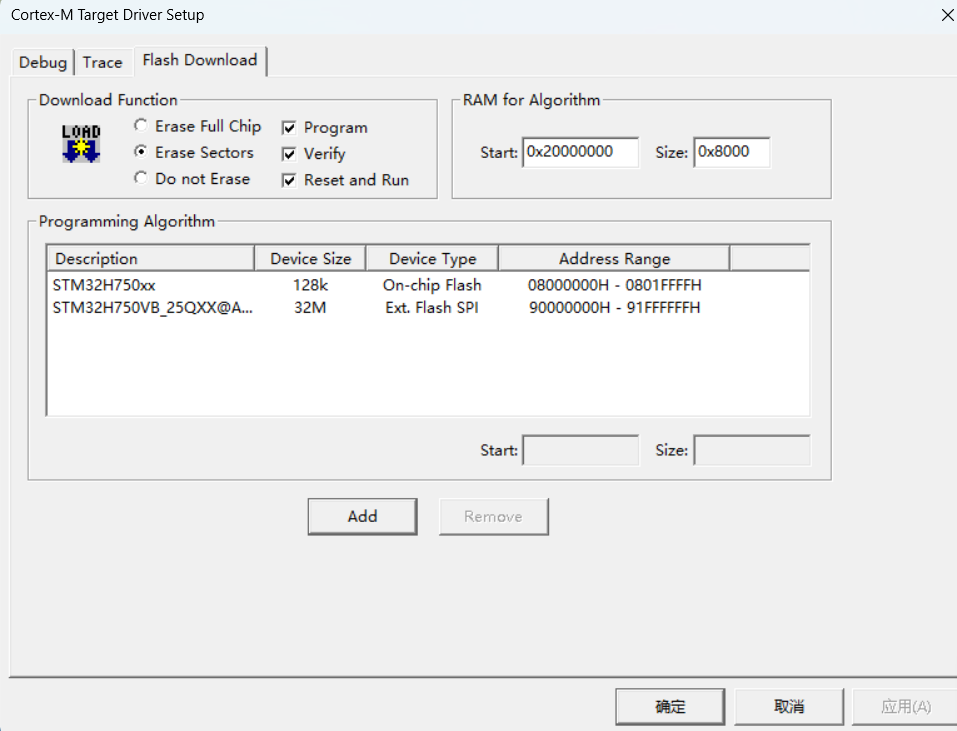Click the 32M device size cell
This screenshot has height=731, width=957.
tap(310, 308)
